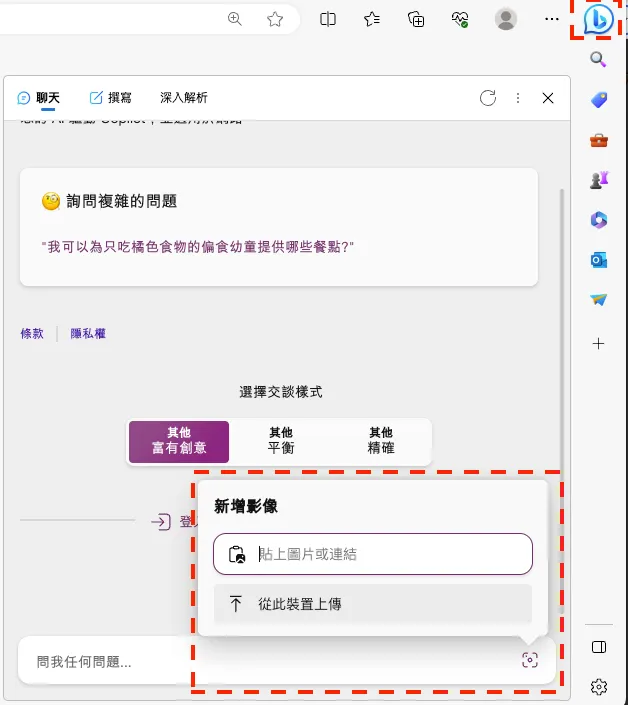The height and width of the screenshot is (705, 628).
Task: Select the 精確 conversation style
Action: (x=381, y=442)
